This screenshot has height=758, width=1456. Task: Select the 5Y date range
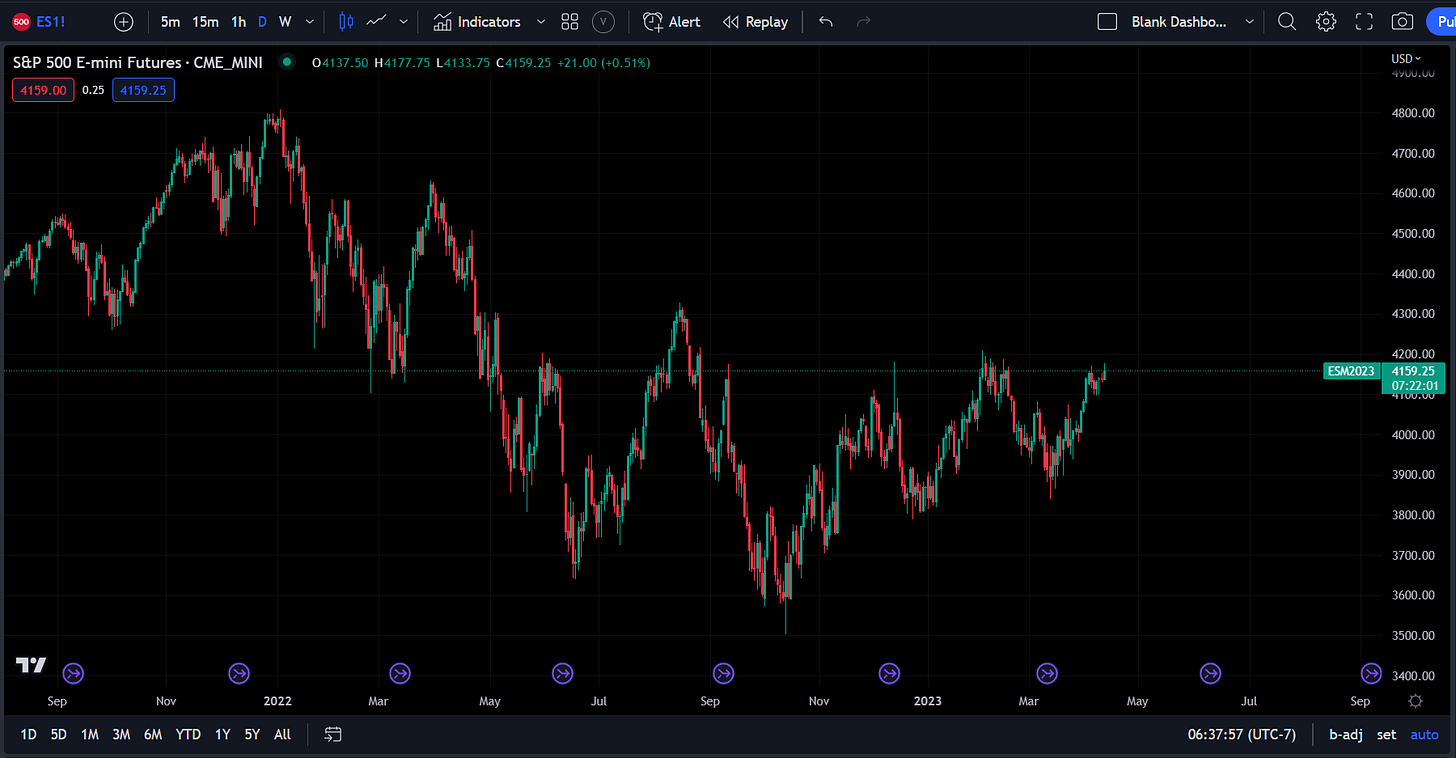click(x=252, y=734)
